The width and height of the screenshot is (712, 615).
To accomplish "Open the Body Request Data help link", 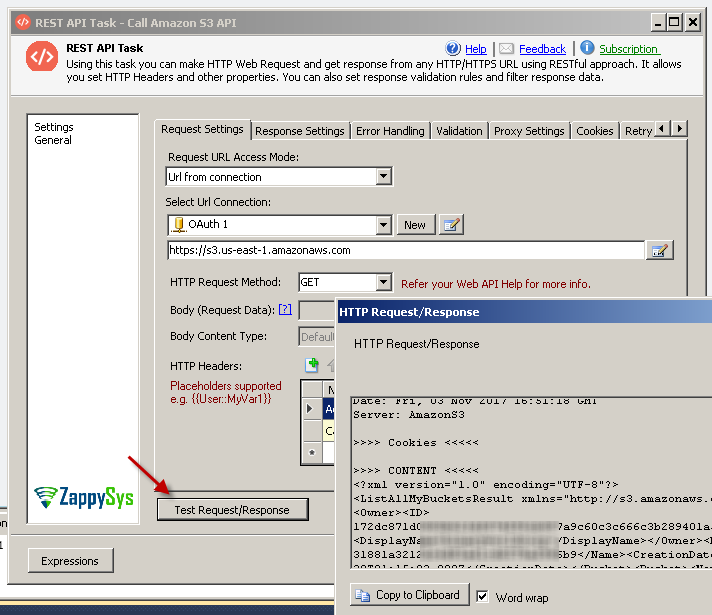I will 285,310.
